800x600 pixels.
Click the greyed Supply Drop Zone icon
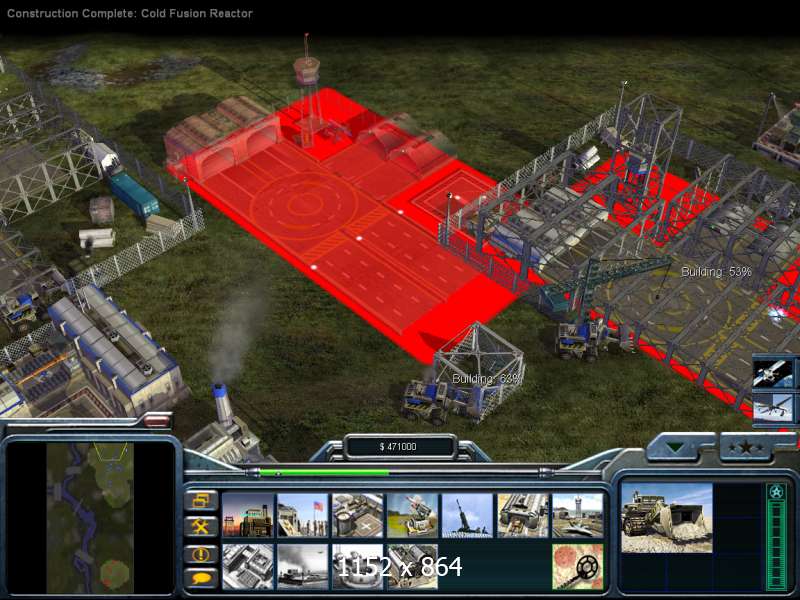(x=303, y=566)
